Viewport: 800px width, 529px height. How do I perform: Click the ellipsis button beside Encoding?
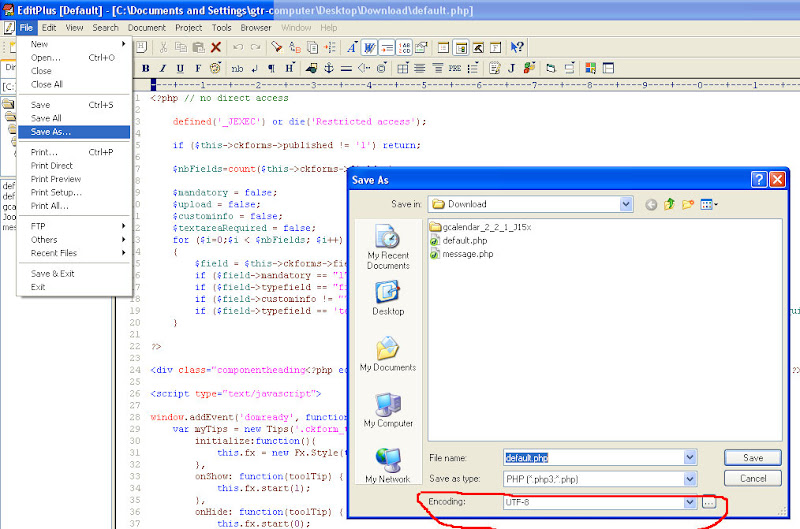tap(709, 502)
